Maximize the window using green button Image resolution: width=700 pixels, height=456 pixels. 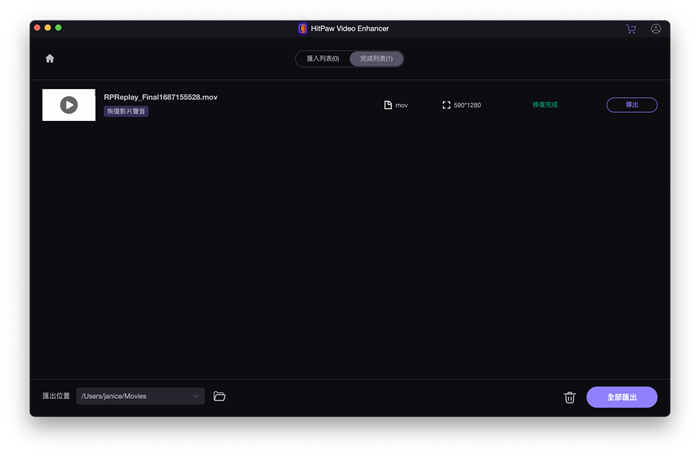(59, 28)
